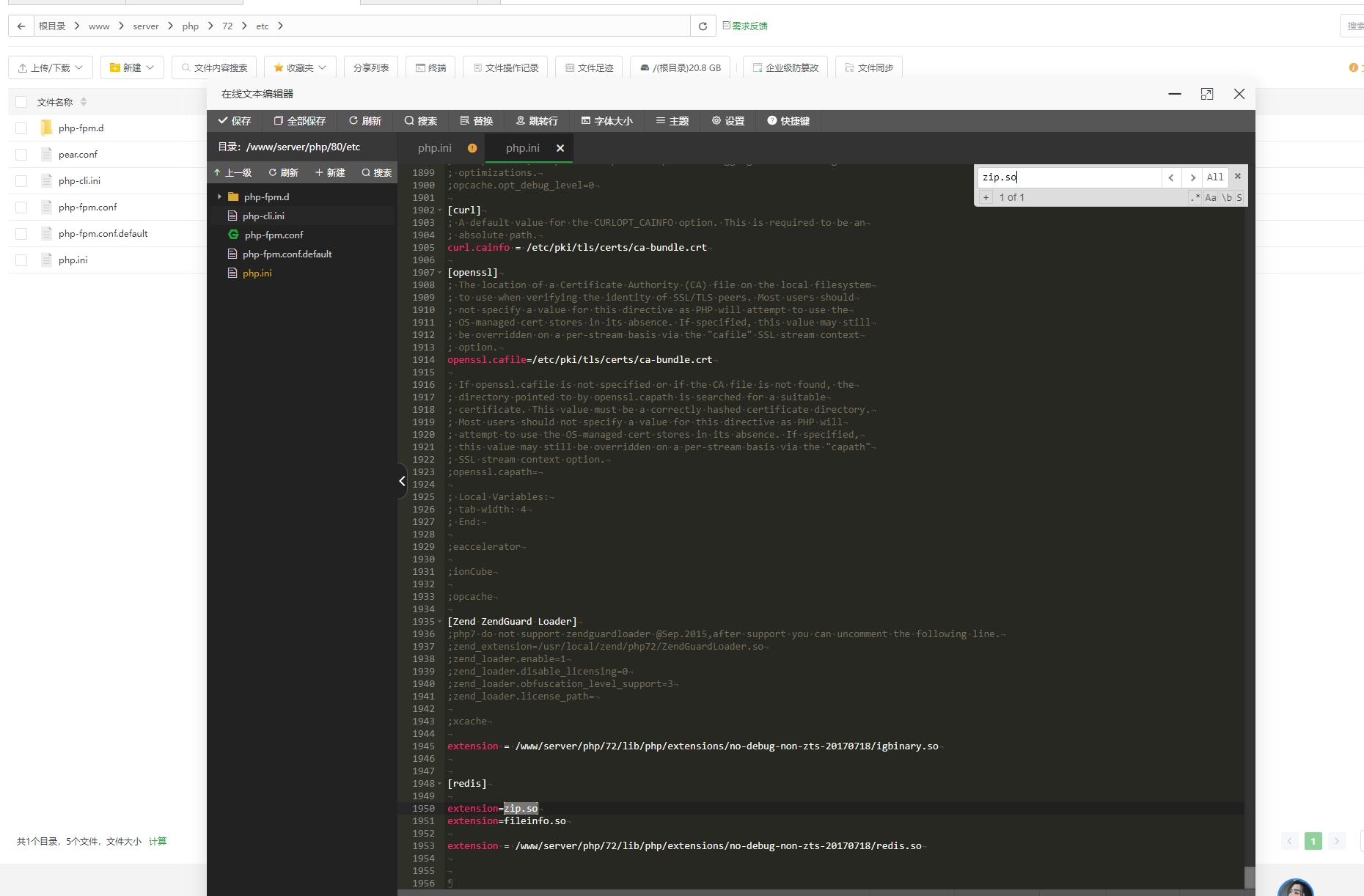The height and width of the screenshot is (896, 1364).
Task: Switch to the second php.ini tab
Action: click(521, 147)
